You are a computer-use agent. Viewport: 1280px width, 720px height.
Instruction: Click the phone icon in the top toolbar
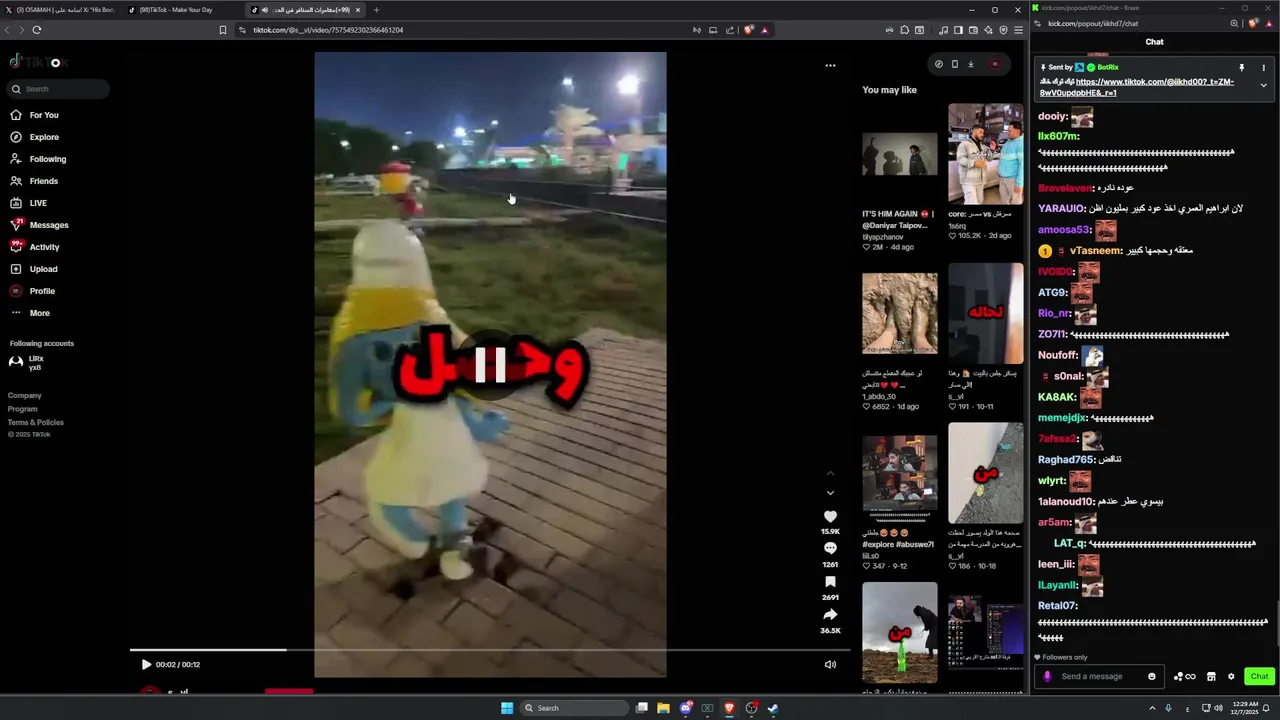pos(954,64)
